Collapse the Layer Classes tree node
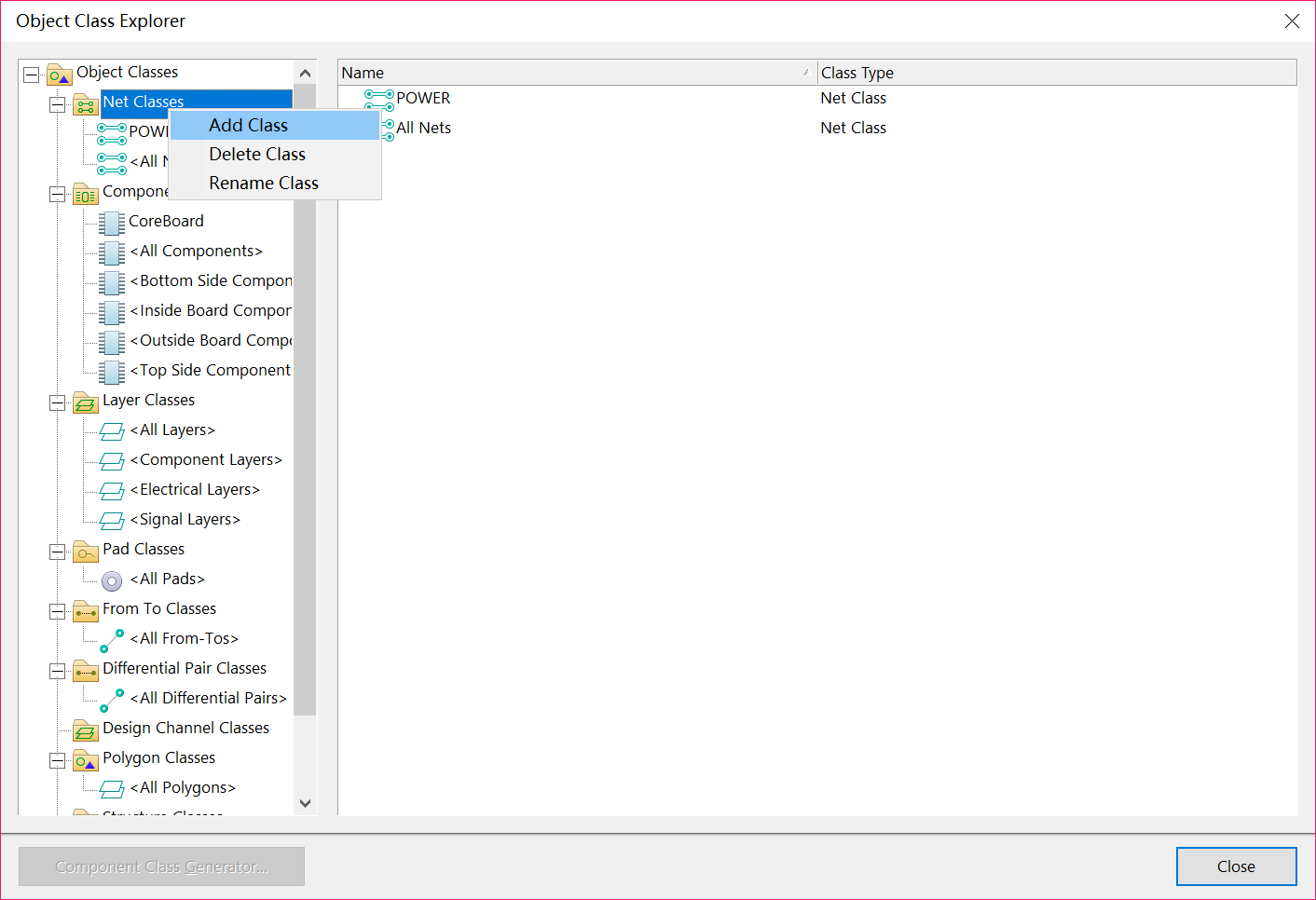This screenshot has width=1316, height=900. (x=58, y=402)
